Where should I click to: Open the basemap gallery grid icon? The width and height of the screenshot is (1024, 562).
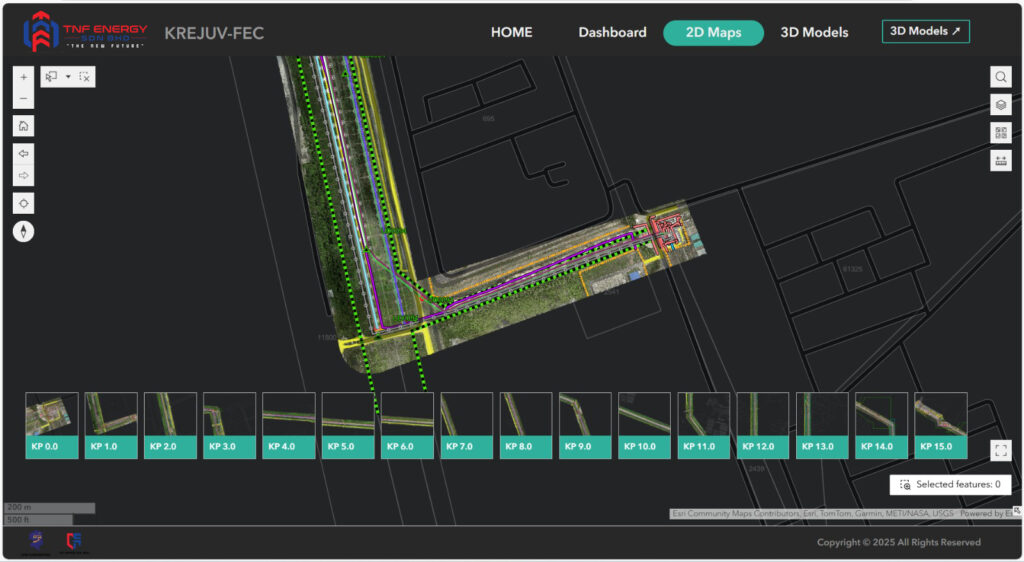tap(1000, 133)
